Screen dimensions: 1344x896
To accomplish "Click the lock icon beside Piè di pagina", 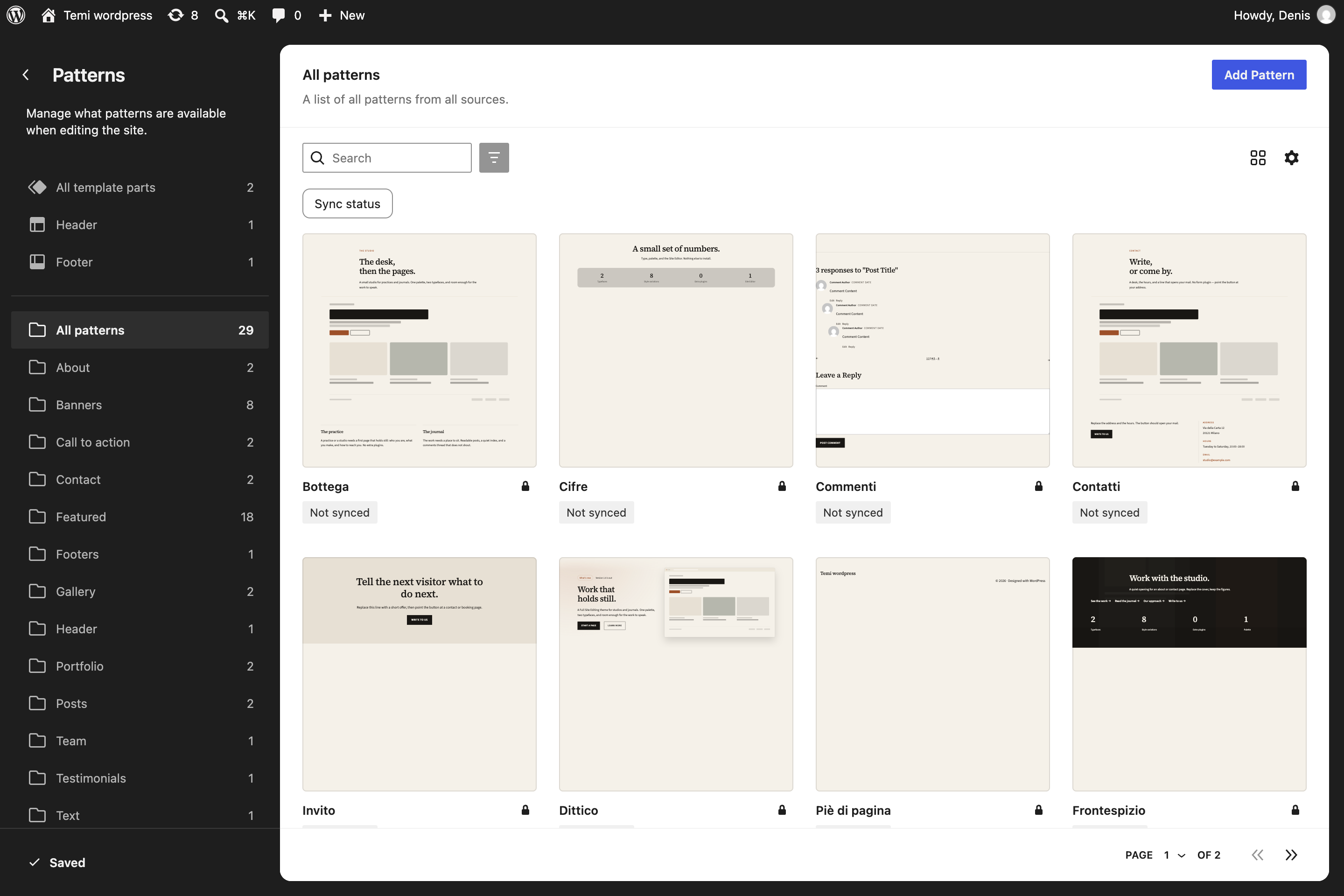I will (1038, 810).
